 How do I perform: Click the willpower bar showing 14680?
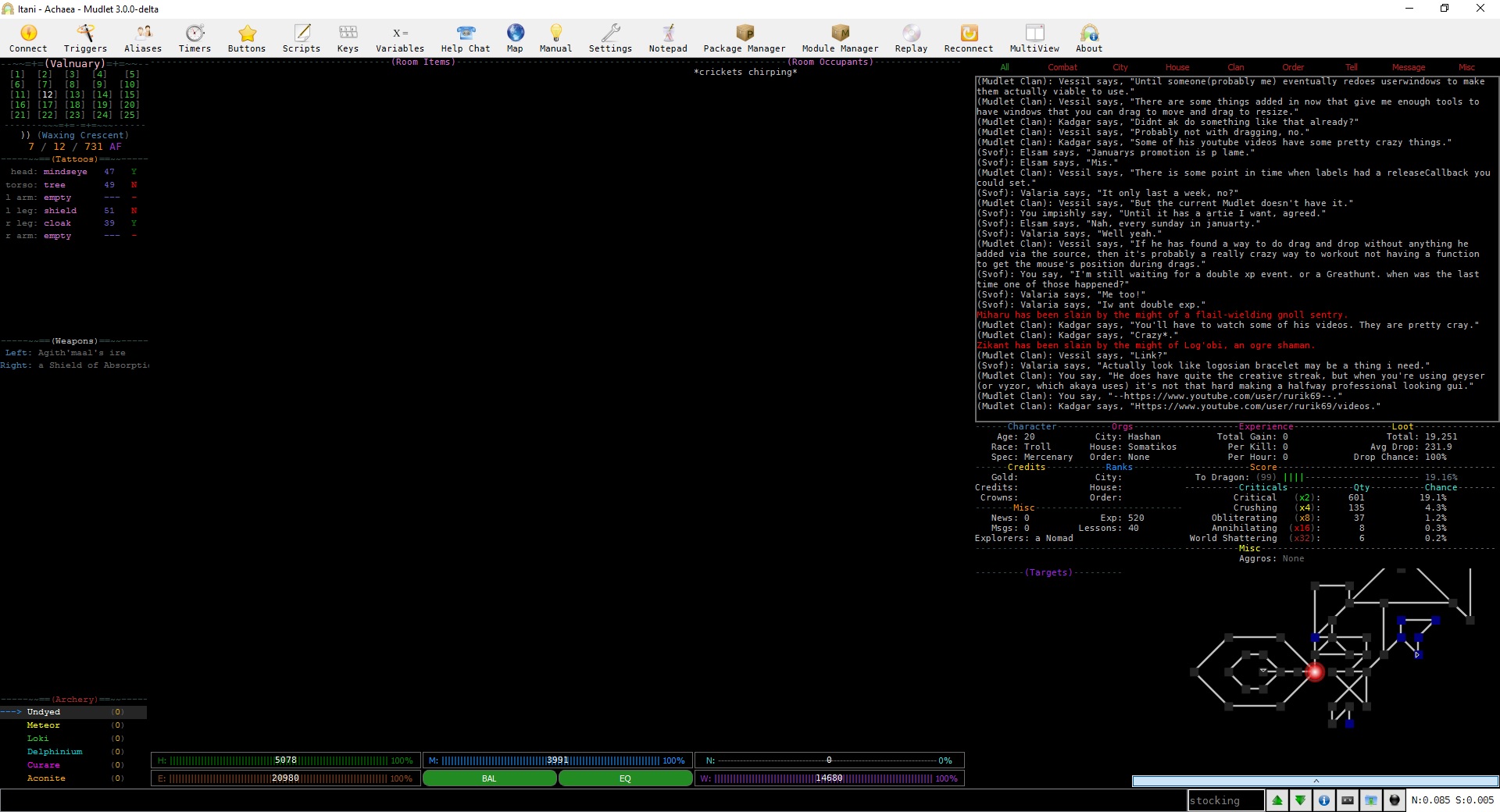click(830, 778)
